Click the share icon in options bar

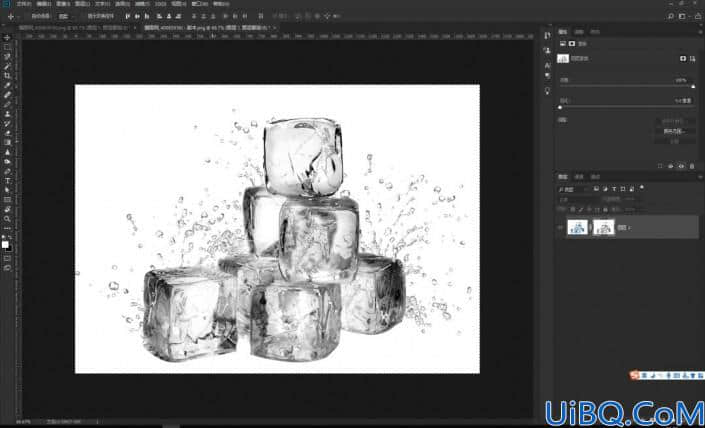coord(697,16)
